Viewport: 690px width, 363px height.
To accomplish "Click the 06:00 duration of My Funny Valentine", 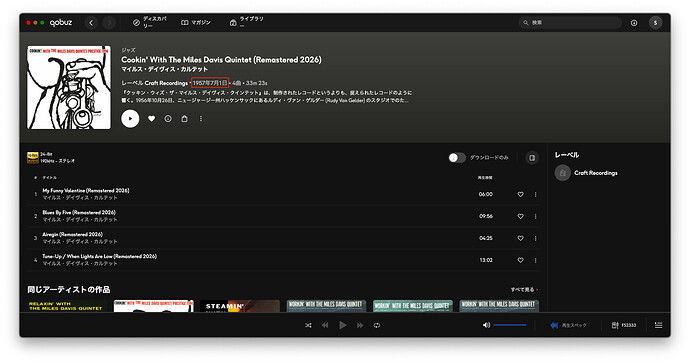I will pos(486,194).
